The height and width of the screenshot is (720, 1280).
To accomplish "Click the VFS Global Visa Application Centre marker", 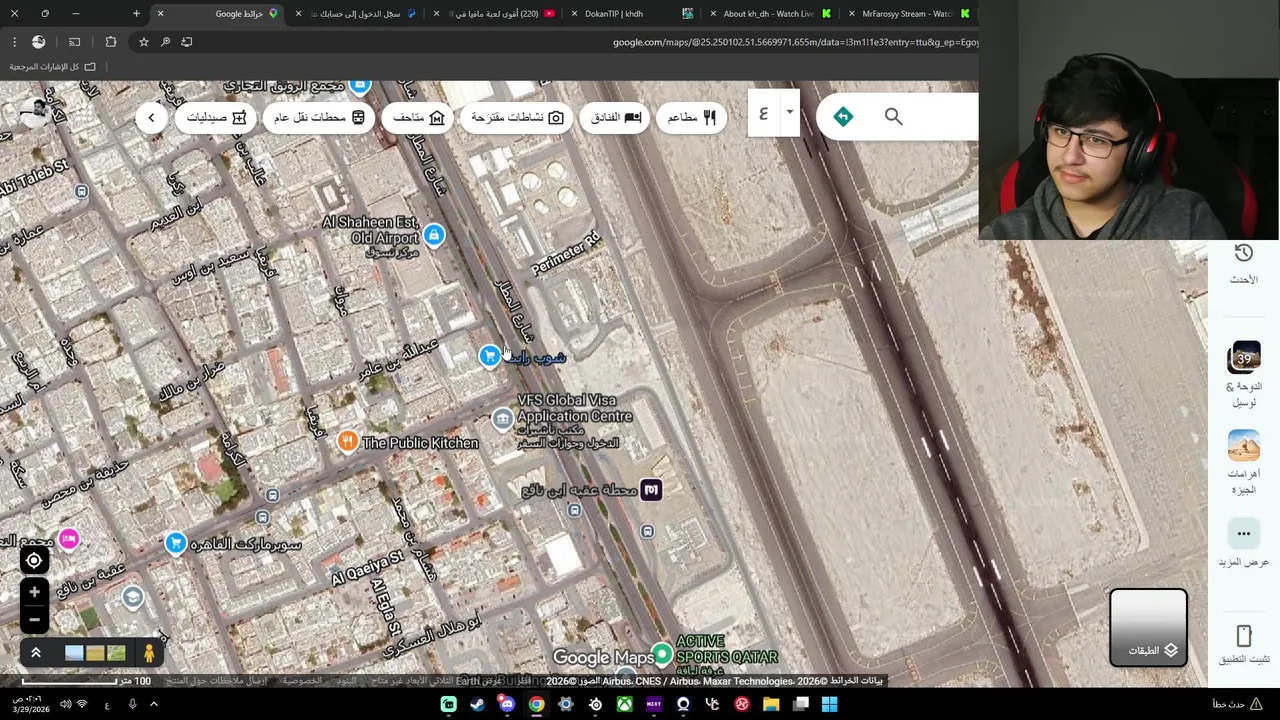I will click(502, 419).
